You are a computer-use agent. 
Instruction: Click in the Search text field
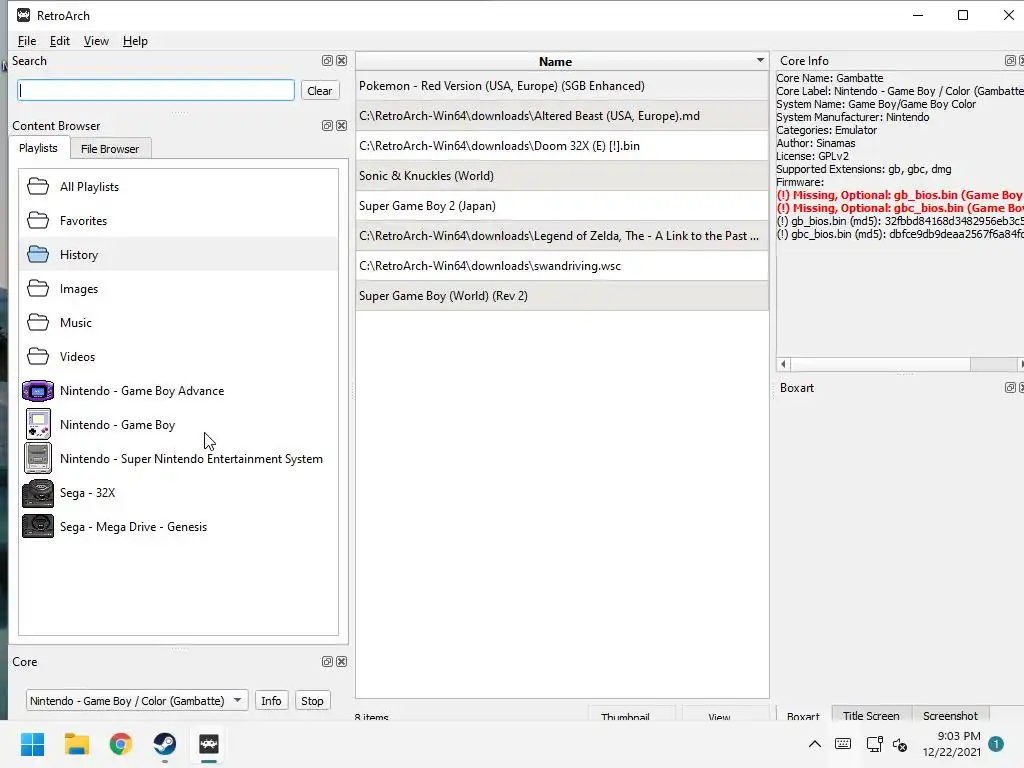click(156, 90)
